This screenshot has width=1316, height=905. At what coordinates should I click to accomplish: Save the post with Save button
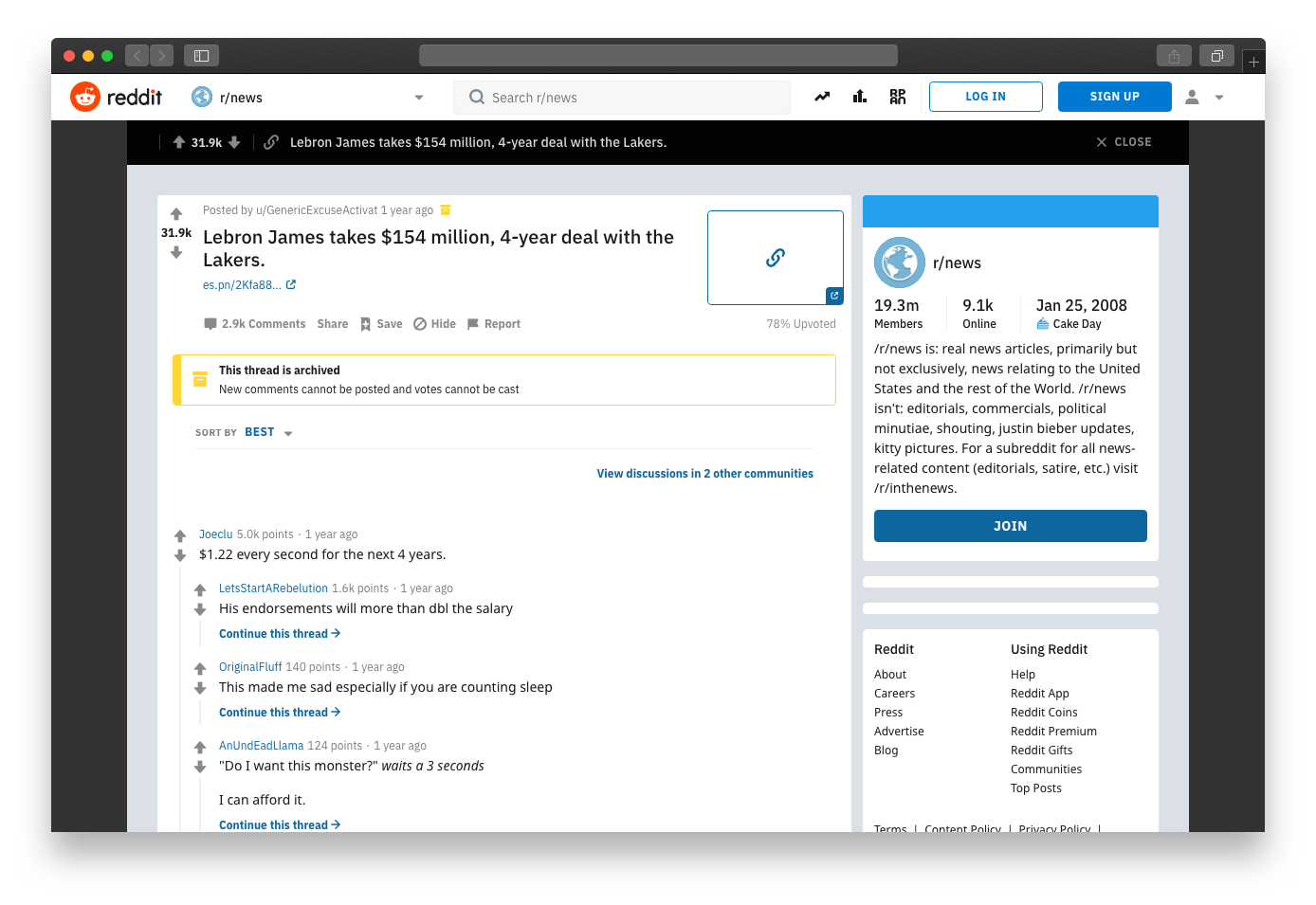click(x=381, y=324)
